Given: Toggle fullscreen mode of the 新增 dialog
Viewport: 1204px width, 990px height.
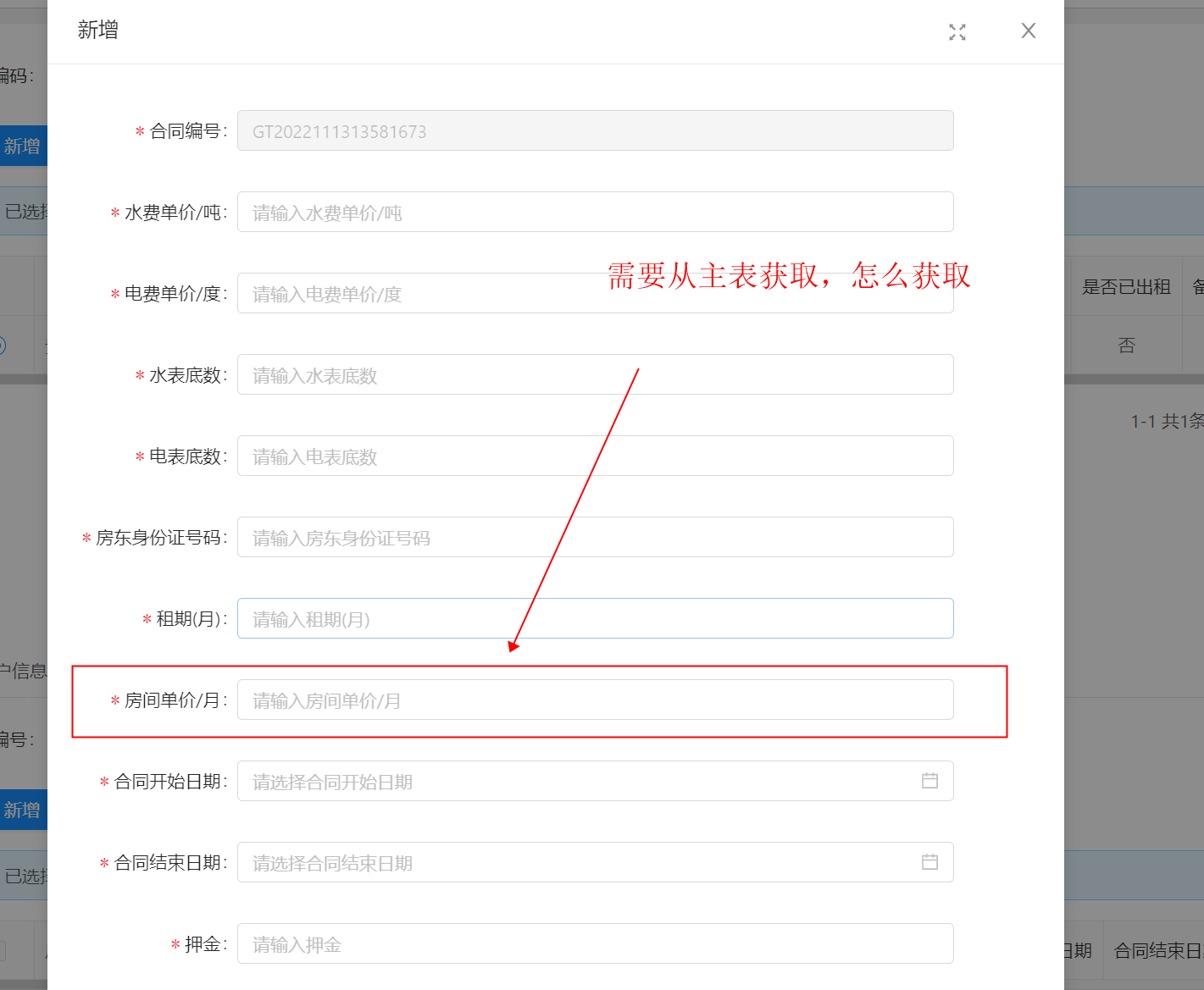Looking at the screenshot, I should (x=957, y=32).
